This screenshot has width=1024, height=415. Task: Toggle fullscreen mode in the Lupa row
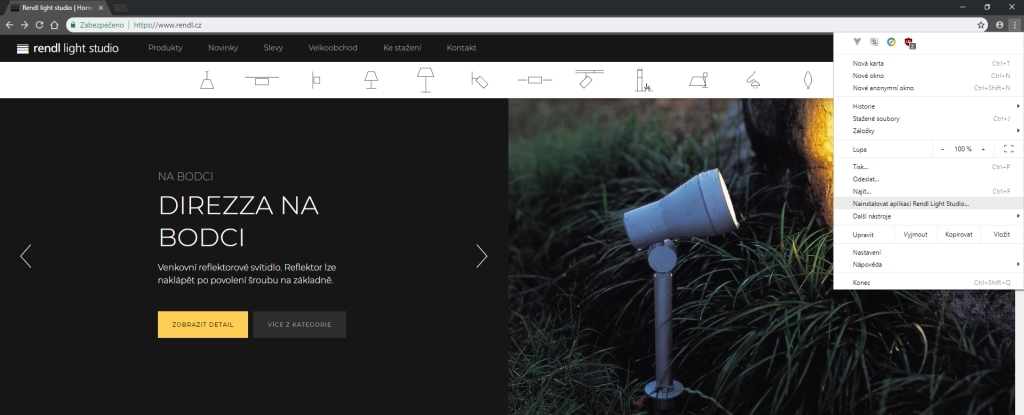tap(1008, 148)
